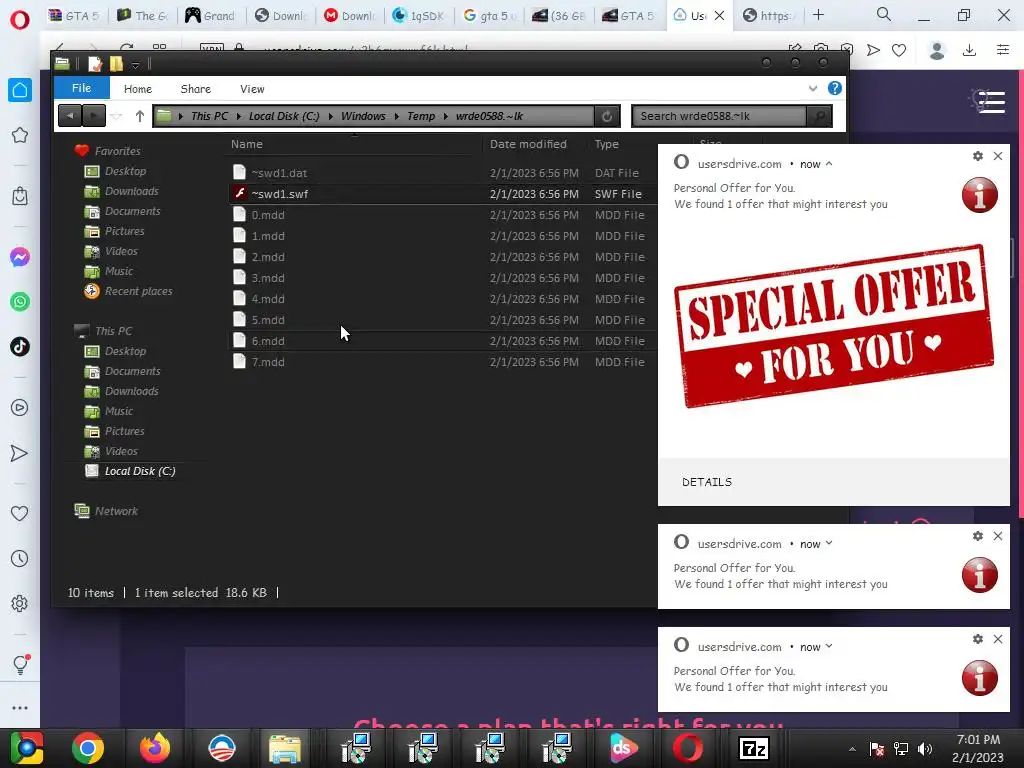Open downloads icon in Opera toolbar
The height and width of the screenshot is (768, 1024).
(x=970, y=50)
